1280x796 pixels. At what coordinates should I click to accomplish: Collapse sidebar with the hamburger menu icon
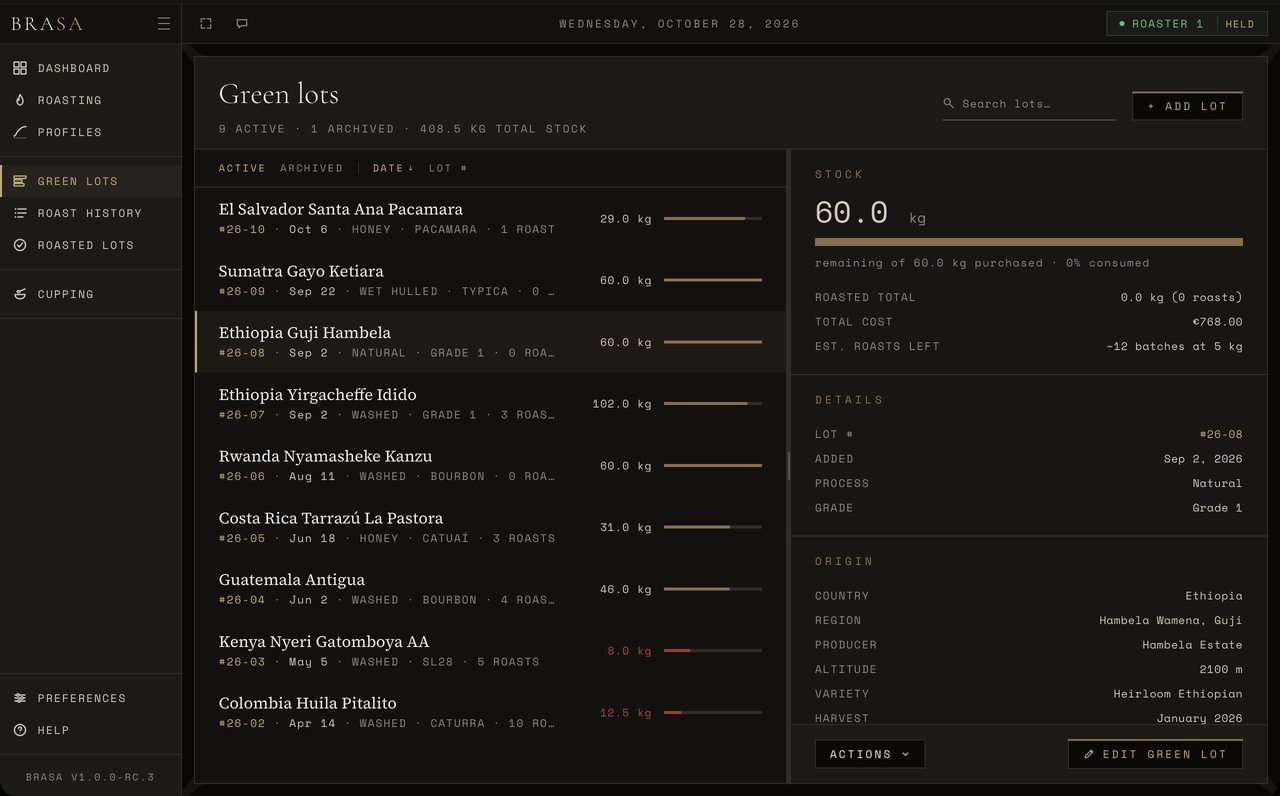point(164,24)
